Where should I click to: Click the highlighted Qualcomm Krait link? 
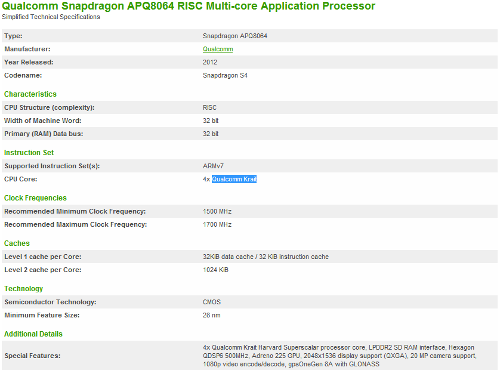pyautogui.click(x=234, y=179)
